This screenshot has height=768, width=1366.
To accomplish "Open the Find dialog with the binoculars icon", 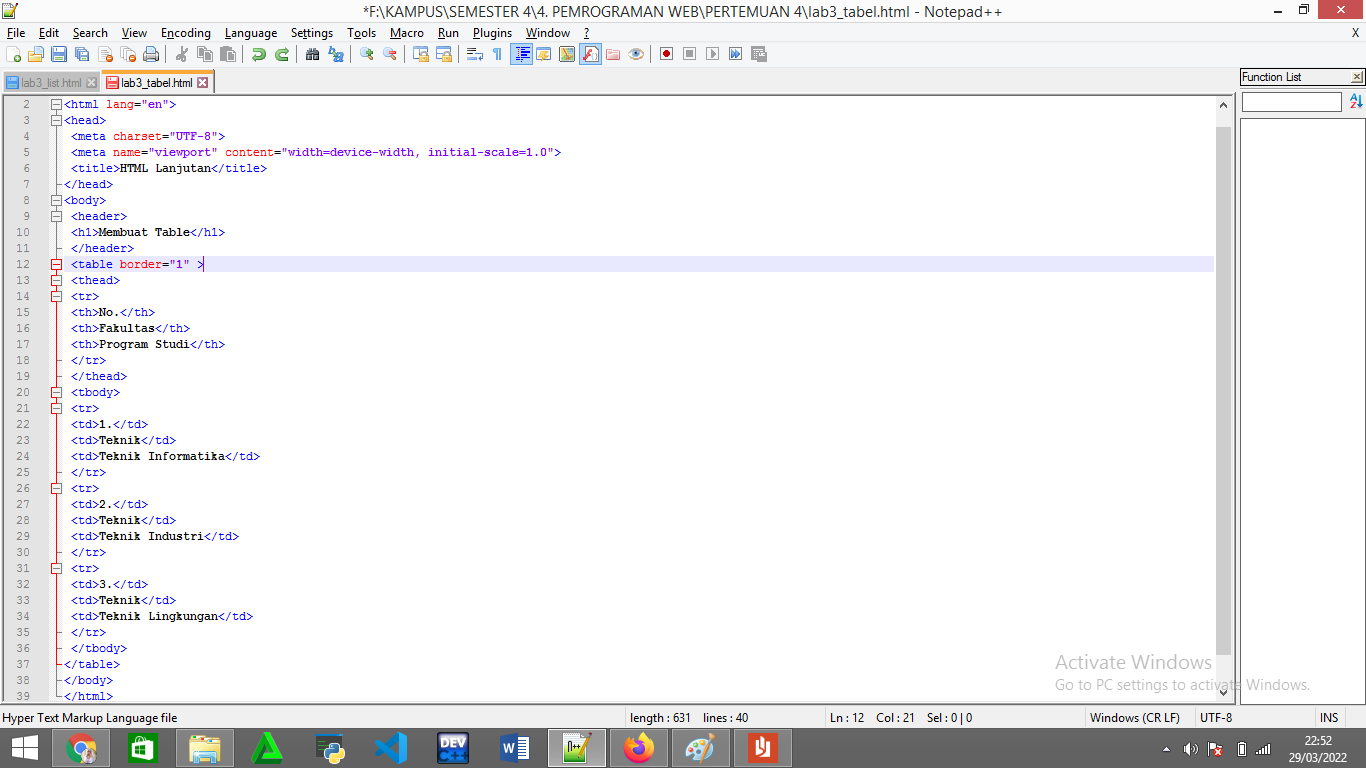I will pos(314,54).
